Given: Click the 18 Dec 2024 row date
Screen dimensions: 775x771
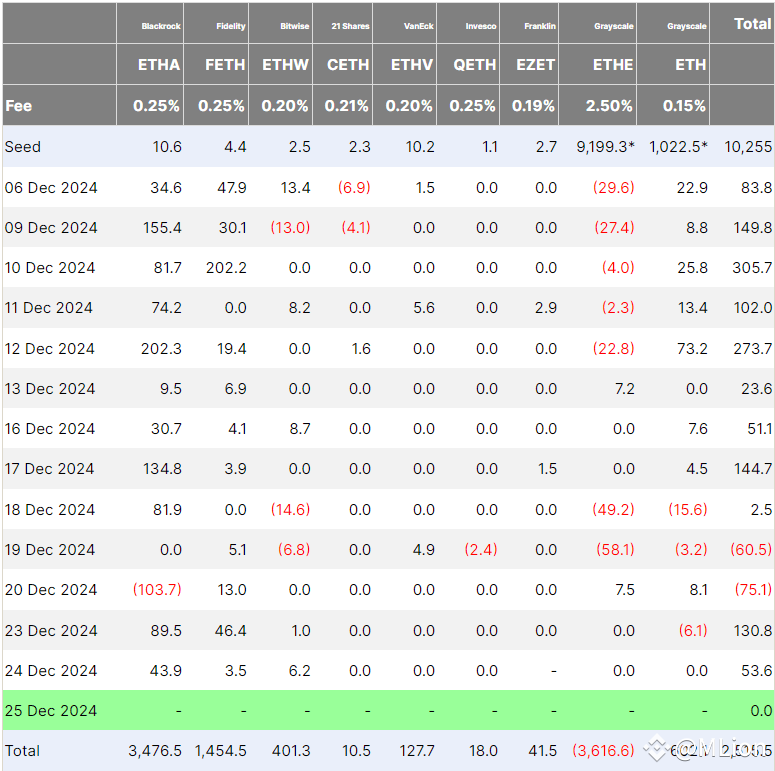Looking at the screenshot, I should pos(50,510).
